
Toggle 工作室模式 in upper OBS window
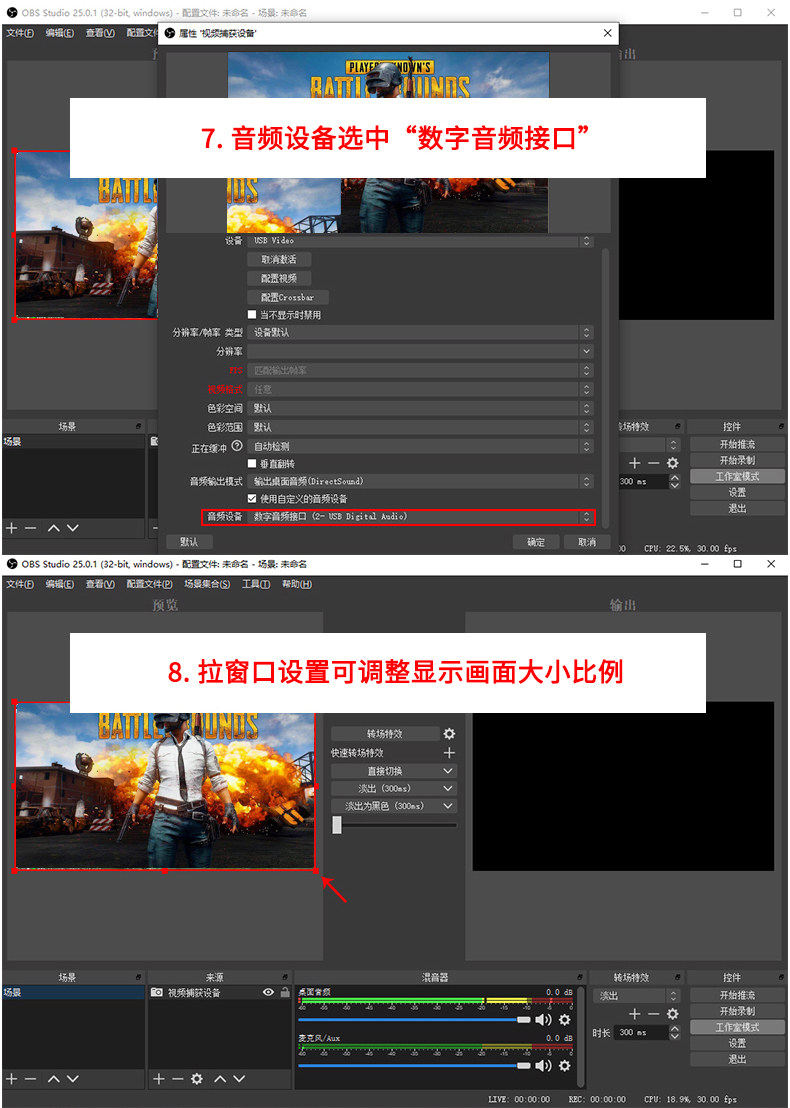737,476
